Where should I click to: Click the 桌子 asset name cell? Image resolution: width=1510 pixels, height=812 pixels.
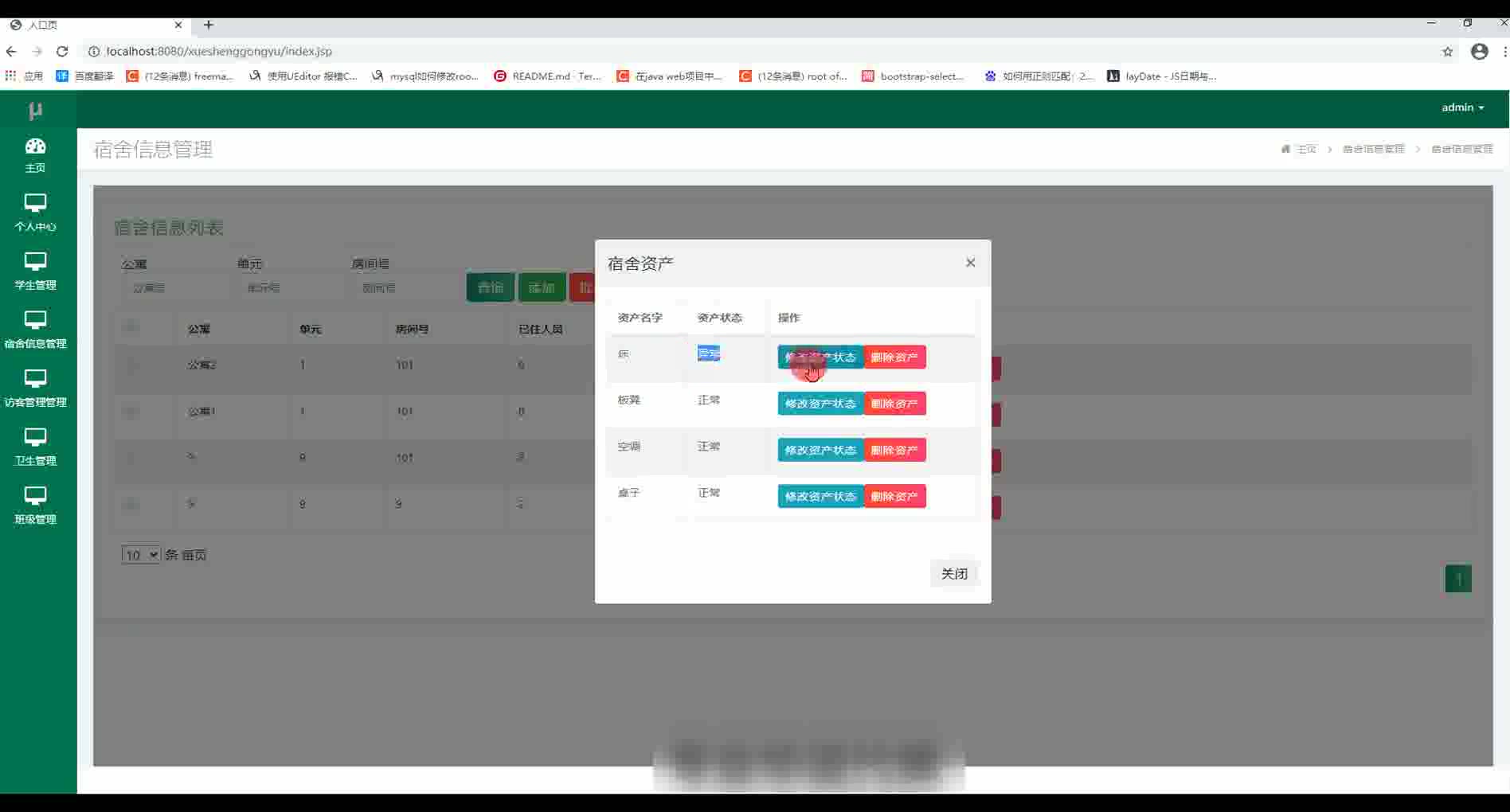click(x=629, y=493)
